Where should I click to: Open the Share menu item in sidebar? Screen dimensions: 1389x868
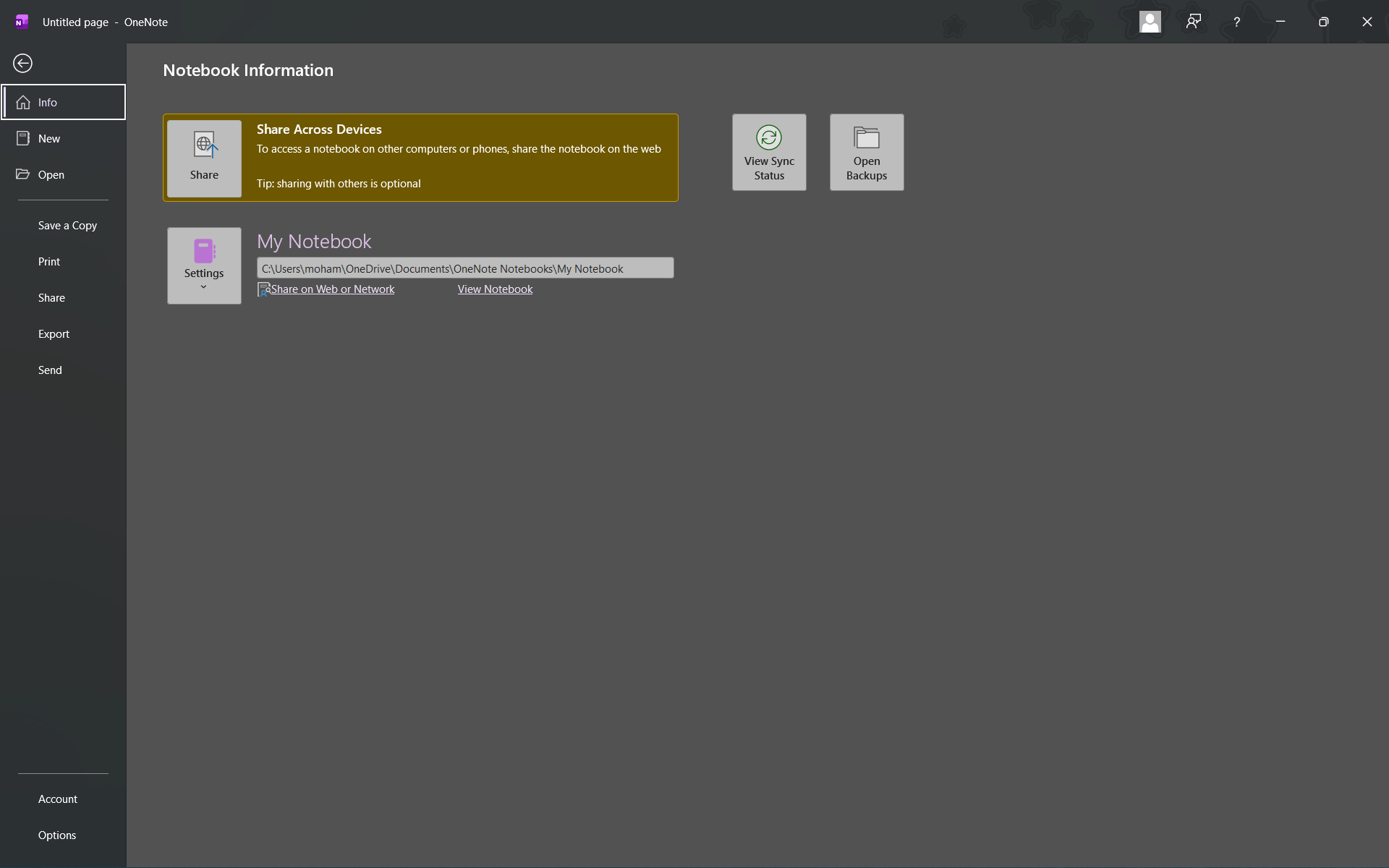pyautogui.click(x=64, y=297)
